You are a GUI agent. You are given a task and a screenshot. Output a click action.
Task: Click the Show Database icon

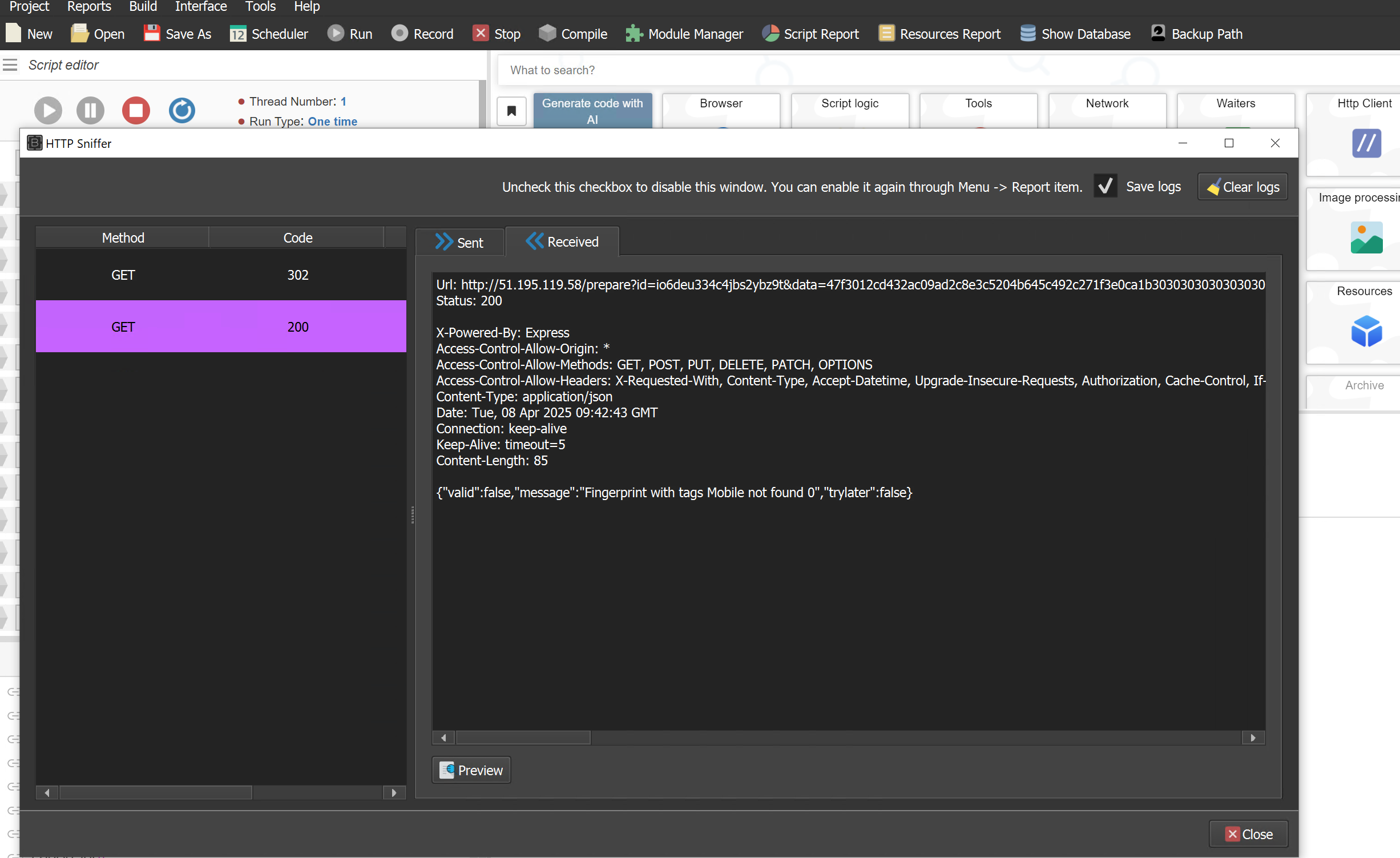point(1027,34)
